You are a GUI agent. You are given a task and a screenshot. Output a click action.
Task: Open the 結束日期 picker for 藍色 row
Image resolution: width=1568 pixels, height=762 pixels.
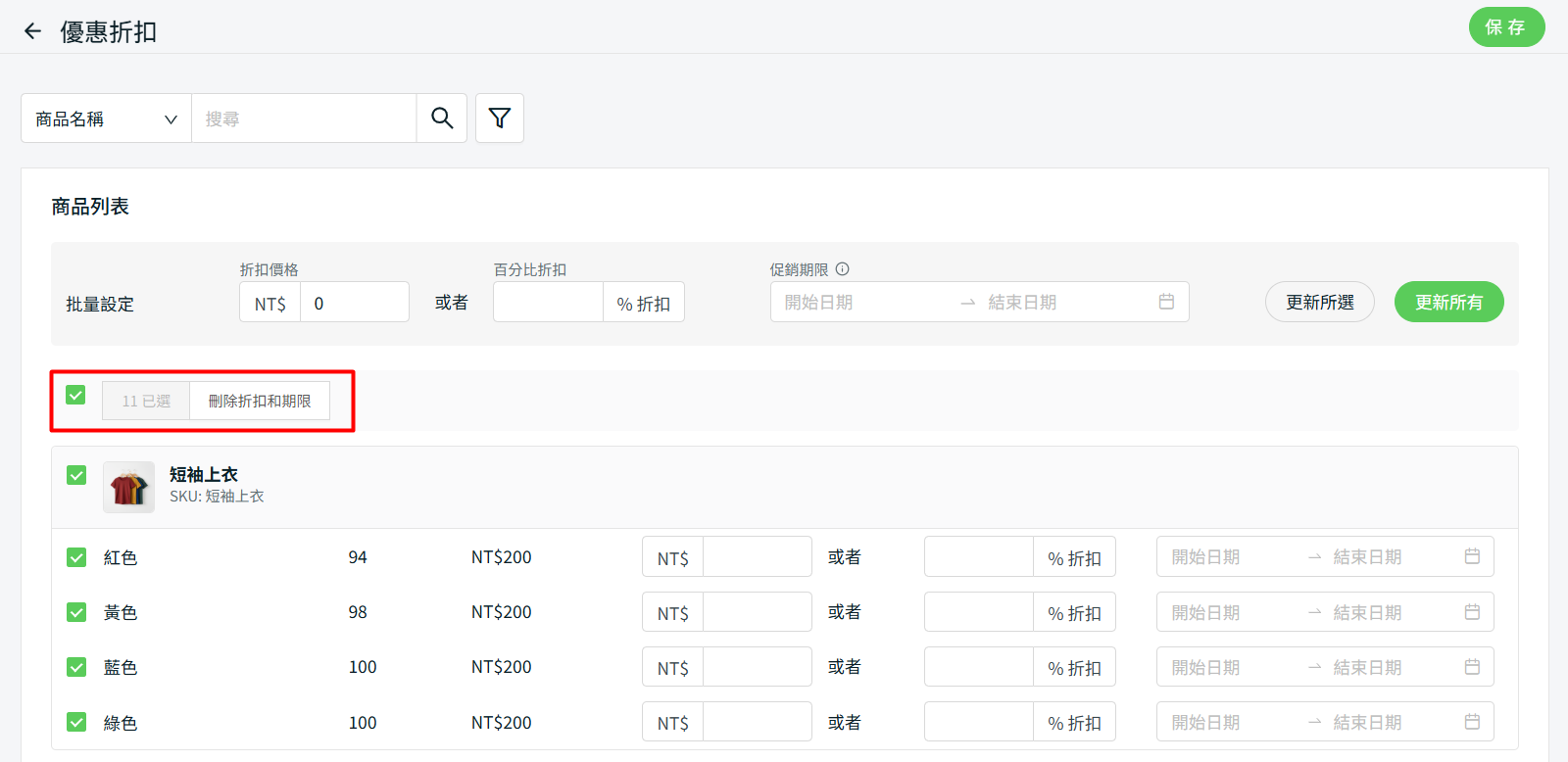[1367, 667]
